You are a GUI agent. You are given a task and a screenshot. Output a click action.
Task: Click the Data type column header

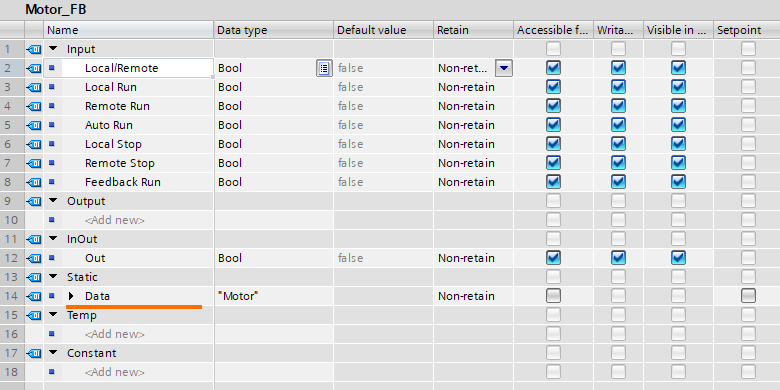click(x=274, y=30)
